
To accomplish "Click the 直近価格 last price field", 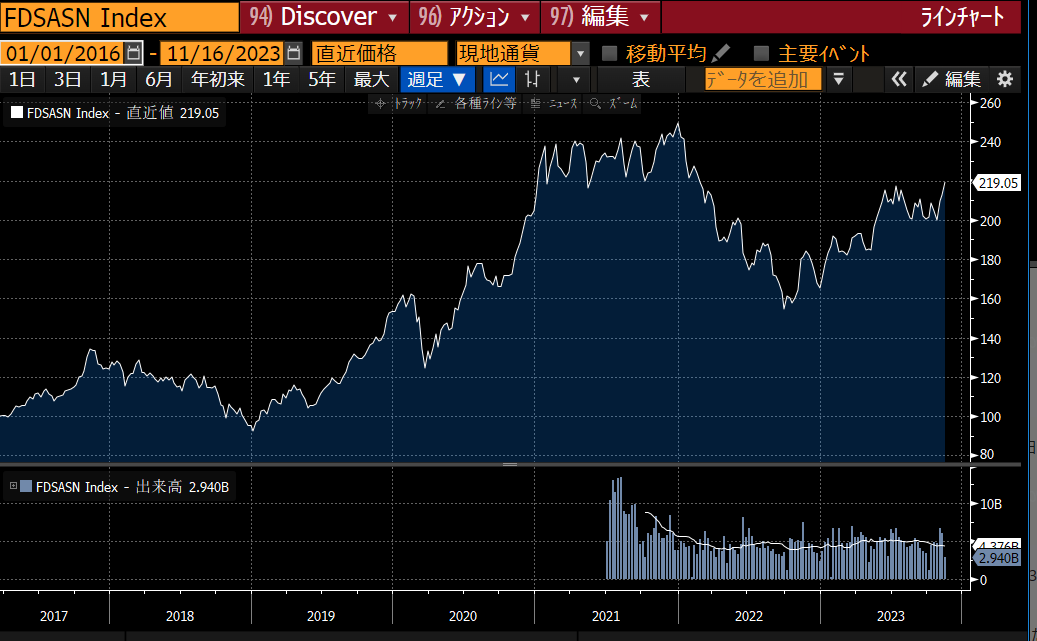I will click(x=379, y=53).
